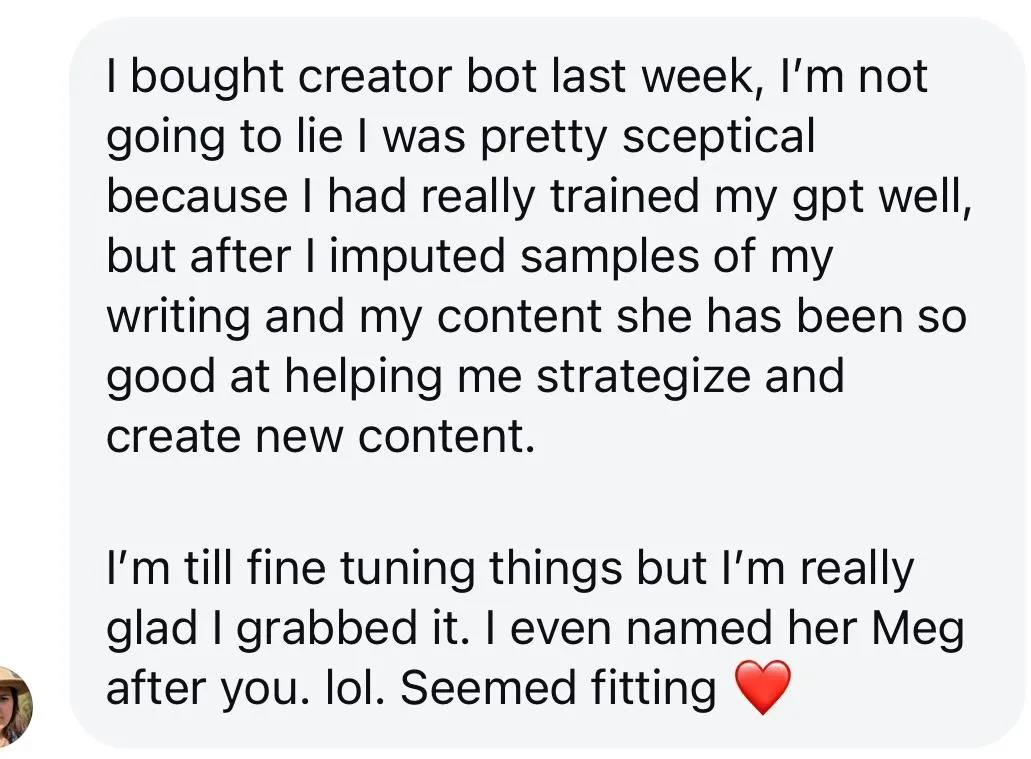Click the text "create new content."

coord(320,436)
